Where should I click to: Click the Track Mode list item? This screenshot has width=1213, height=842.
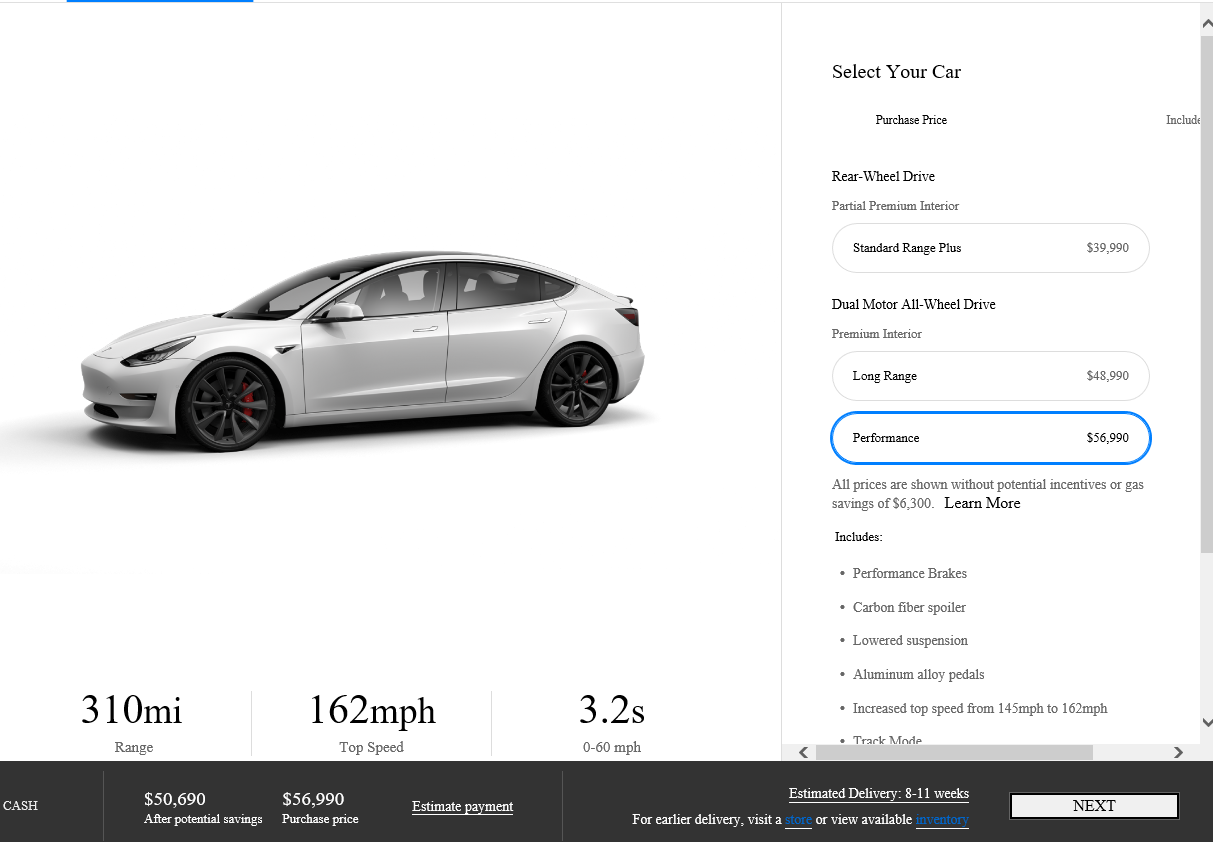tap(887, 740)
